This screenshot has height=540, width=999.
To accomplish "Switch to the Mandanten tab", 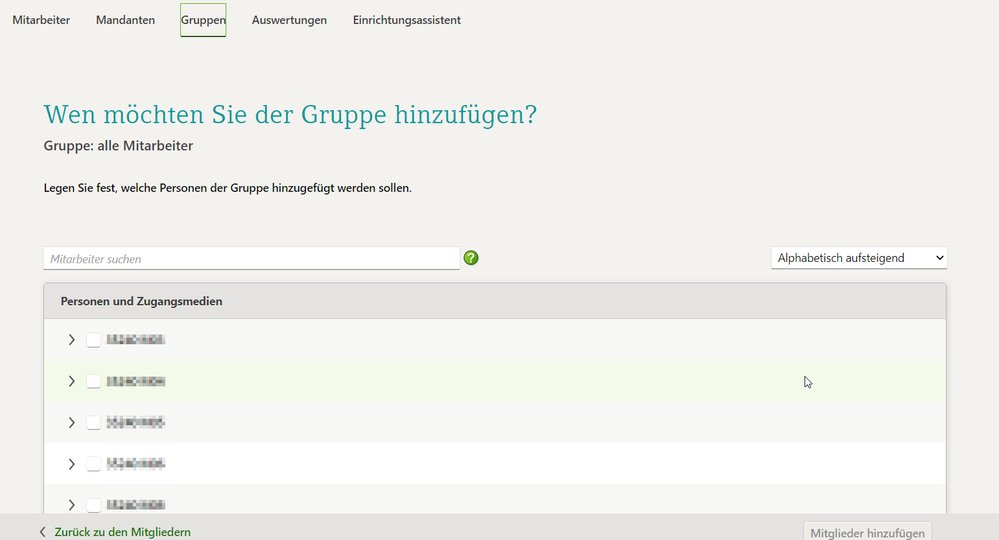I will click(125, 20).
